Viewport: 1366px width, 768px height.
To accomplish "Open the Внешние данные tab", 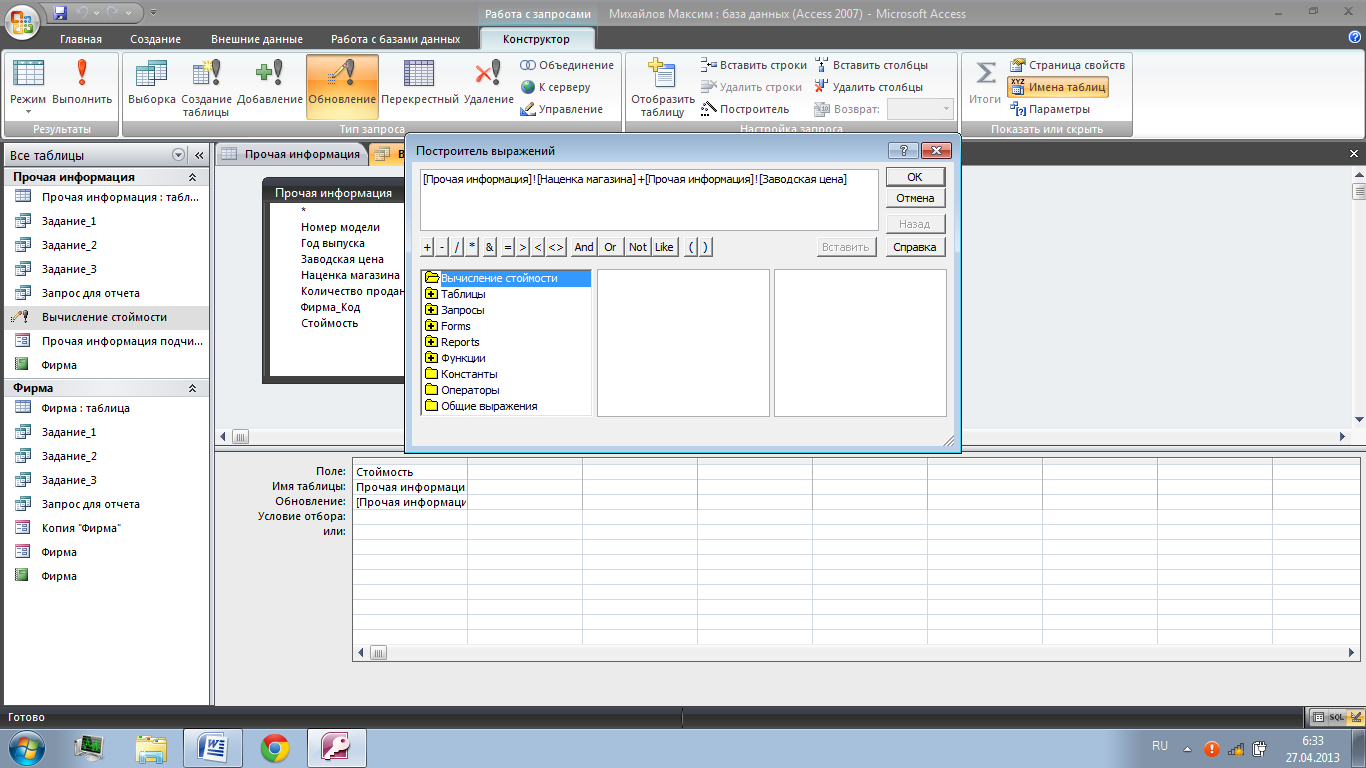I will pyautogui.click(x=257, y=39).
